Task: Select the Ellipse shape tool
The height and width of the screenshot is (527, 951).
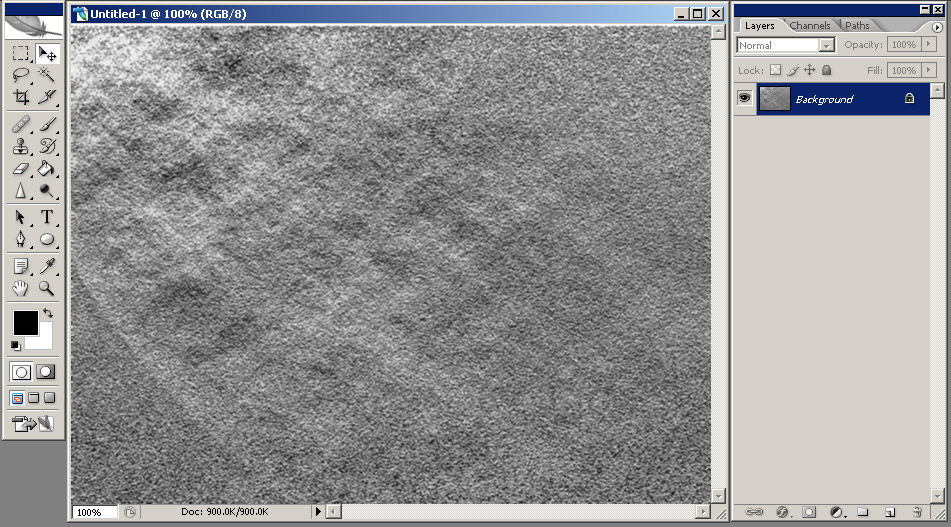Action: pyautogui.click(x=47, y=239)
